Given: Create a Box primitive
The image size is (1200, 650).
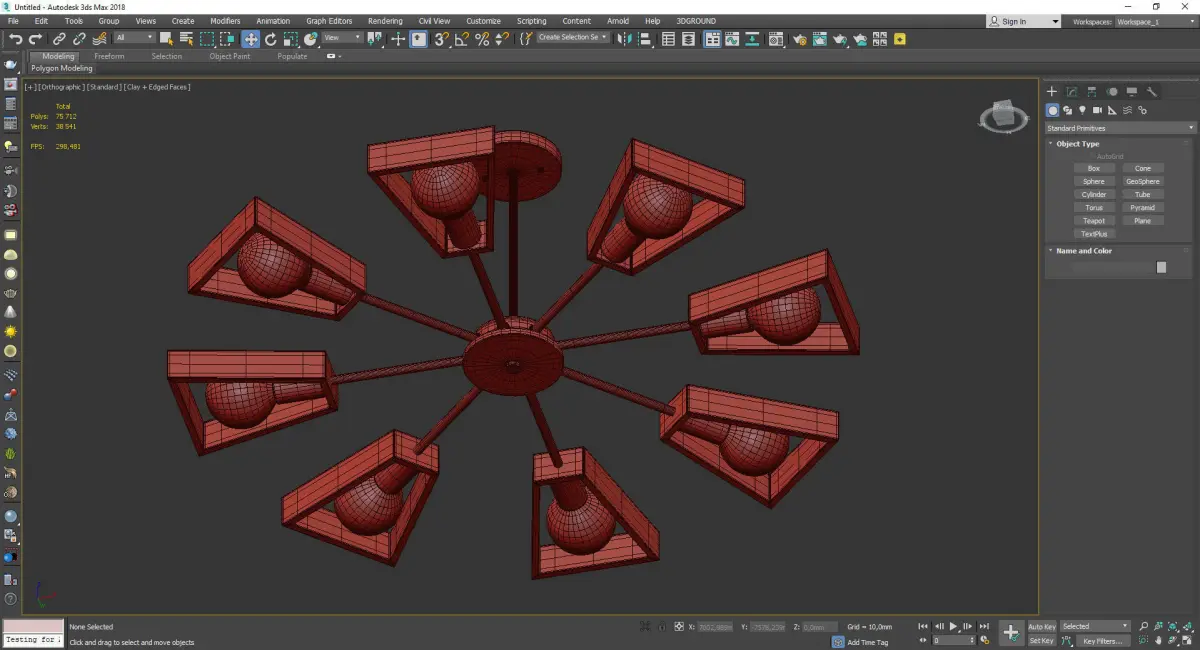Looking at the screenshot, I should pos(1094,169).
